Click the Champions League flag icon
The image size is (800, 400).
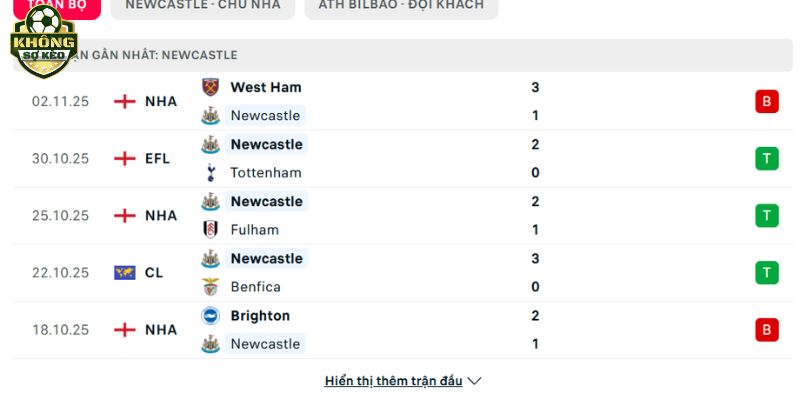pyautogui.click(x=125, y=272)
